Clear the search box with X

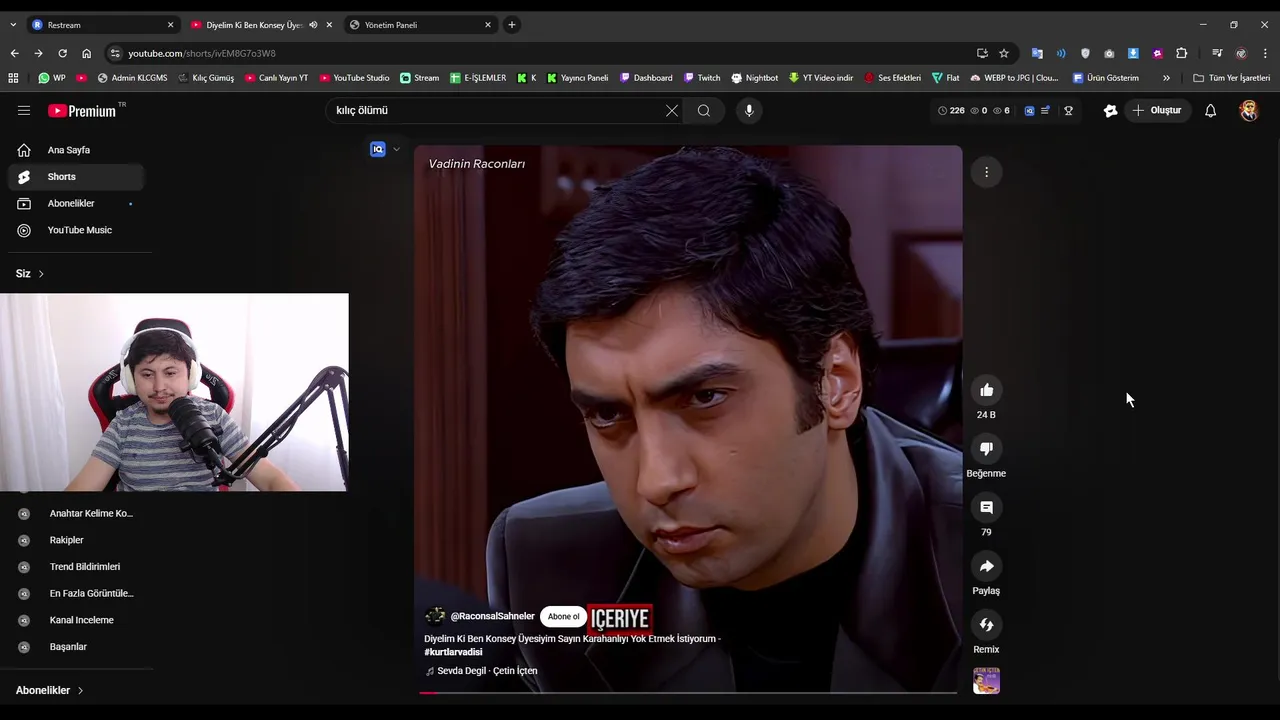(x=672, y=111)
